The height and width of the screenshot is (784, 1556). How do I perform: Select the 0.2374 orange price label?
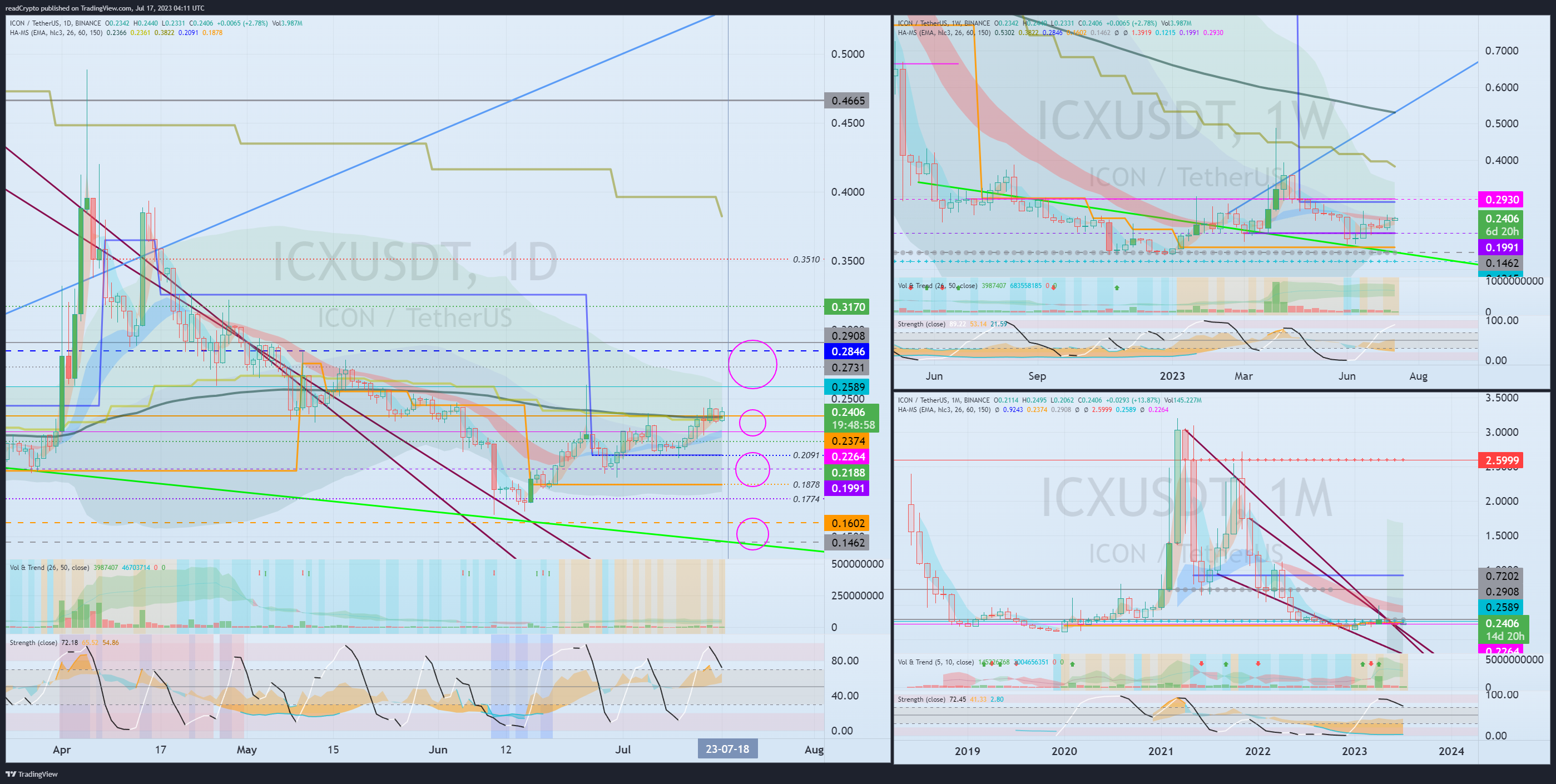click(x=847, y=441)
